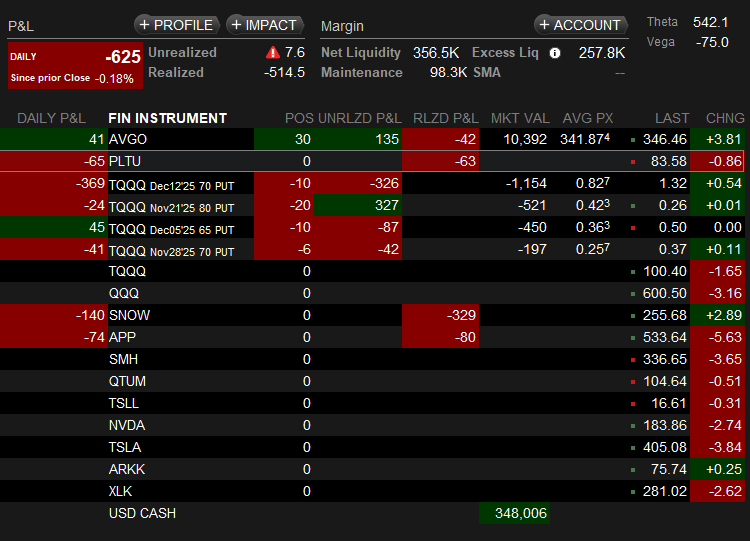Image resolution: width=750 pixels, height=541 pixels.
Task: Click the Net Liquidity value 356.5K
Action: pos(436,53)
